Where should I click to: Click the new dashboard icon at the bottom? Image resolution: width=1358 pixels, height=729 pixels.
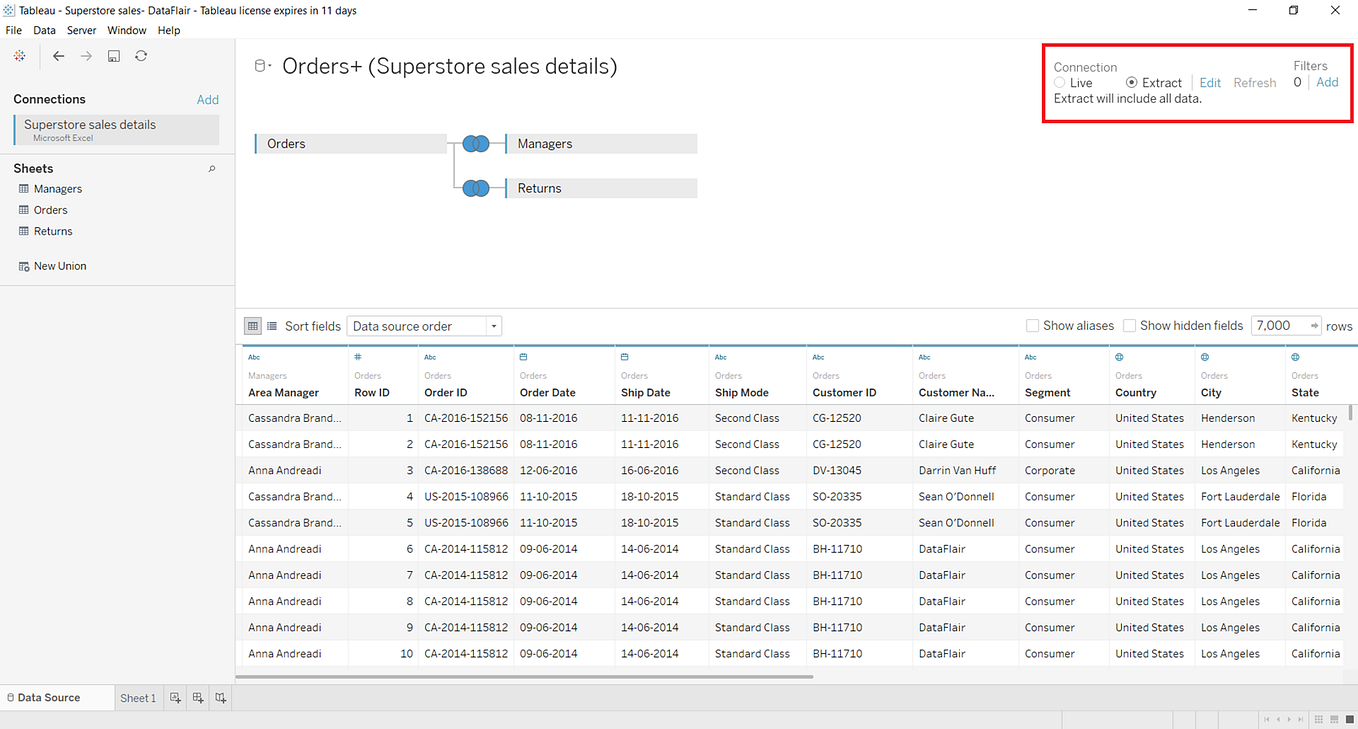click(x=198, y=698)
